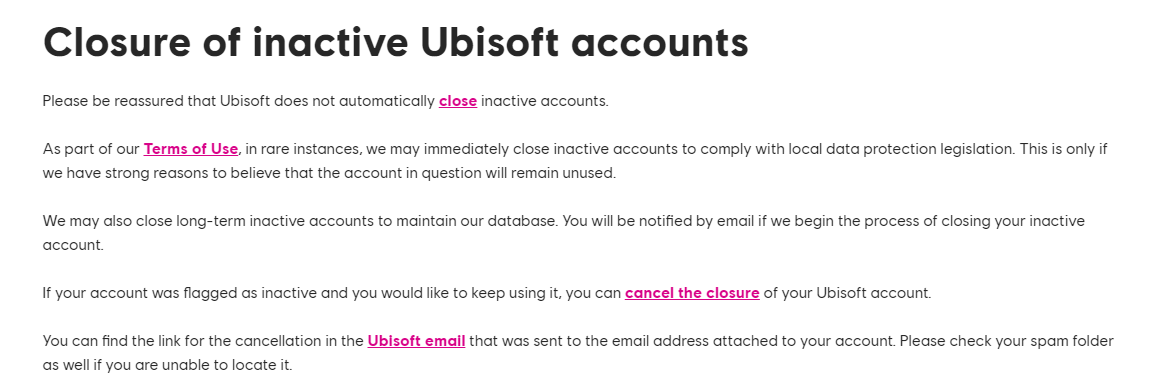Click the phrase "local data protection legislation"
Screen dimensions: 1176x389
(x=902, y=148)
